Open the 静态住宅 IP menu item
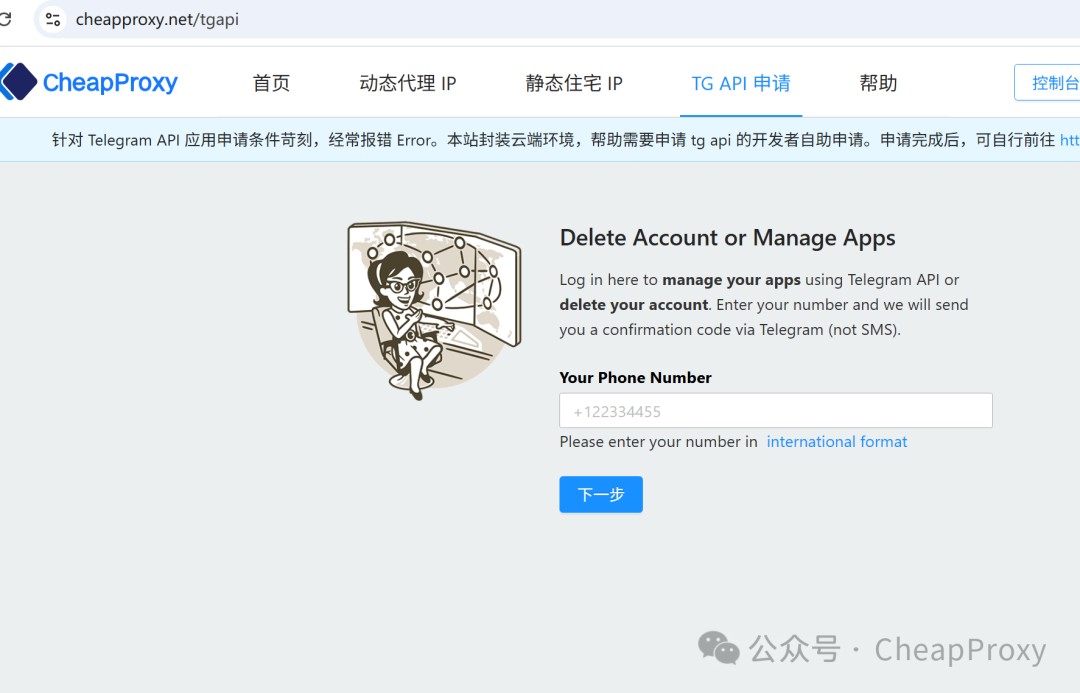 coord(574,83)
